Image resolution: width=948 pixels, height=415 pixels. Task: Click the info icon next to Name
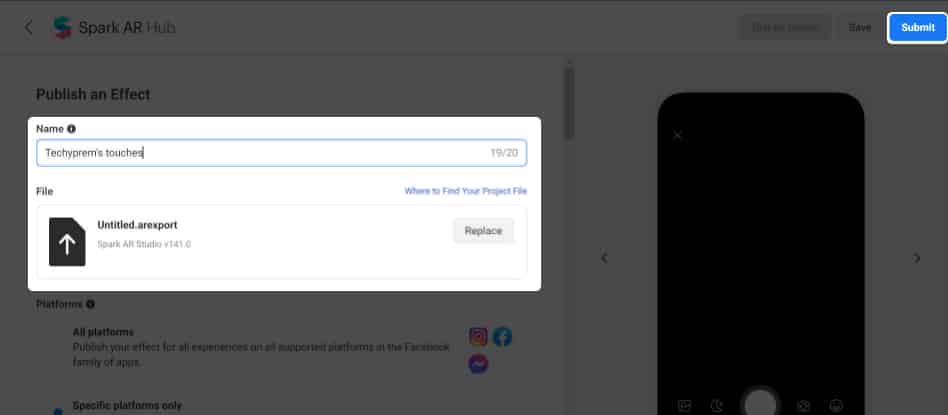coord(71,129)
